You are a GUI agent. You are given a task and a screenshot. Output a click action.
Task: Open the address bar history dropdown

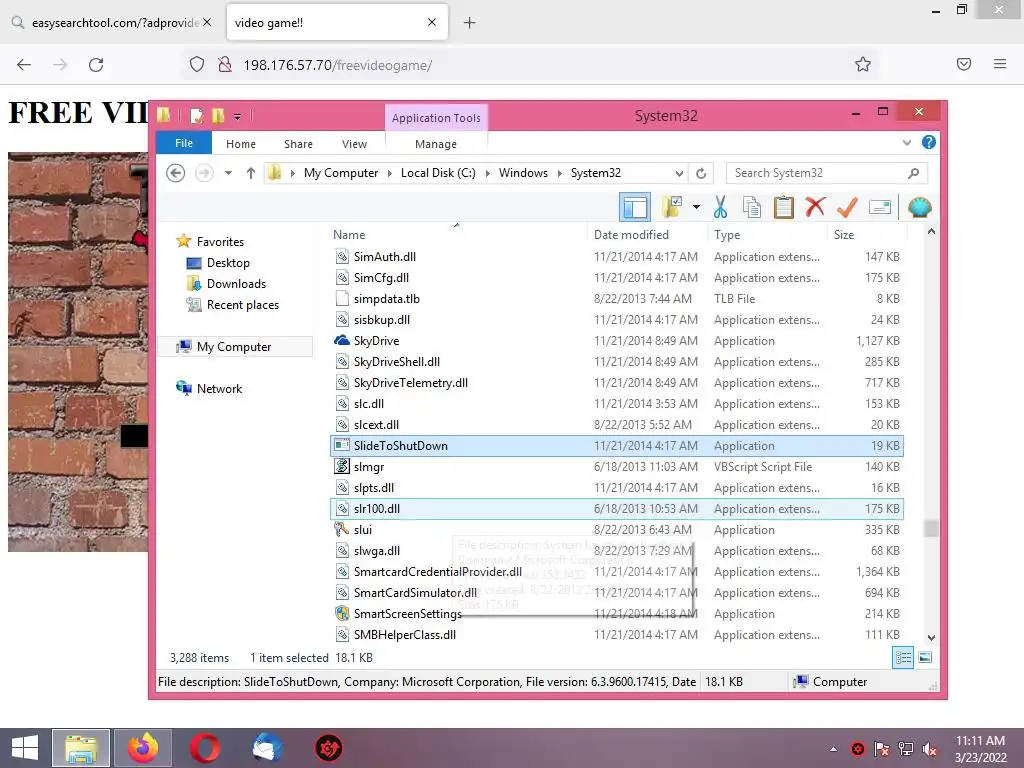click(x=679, y=174)
